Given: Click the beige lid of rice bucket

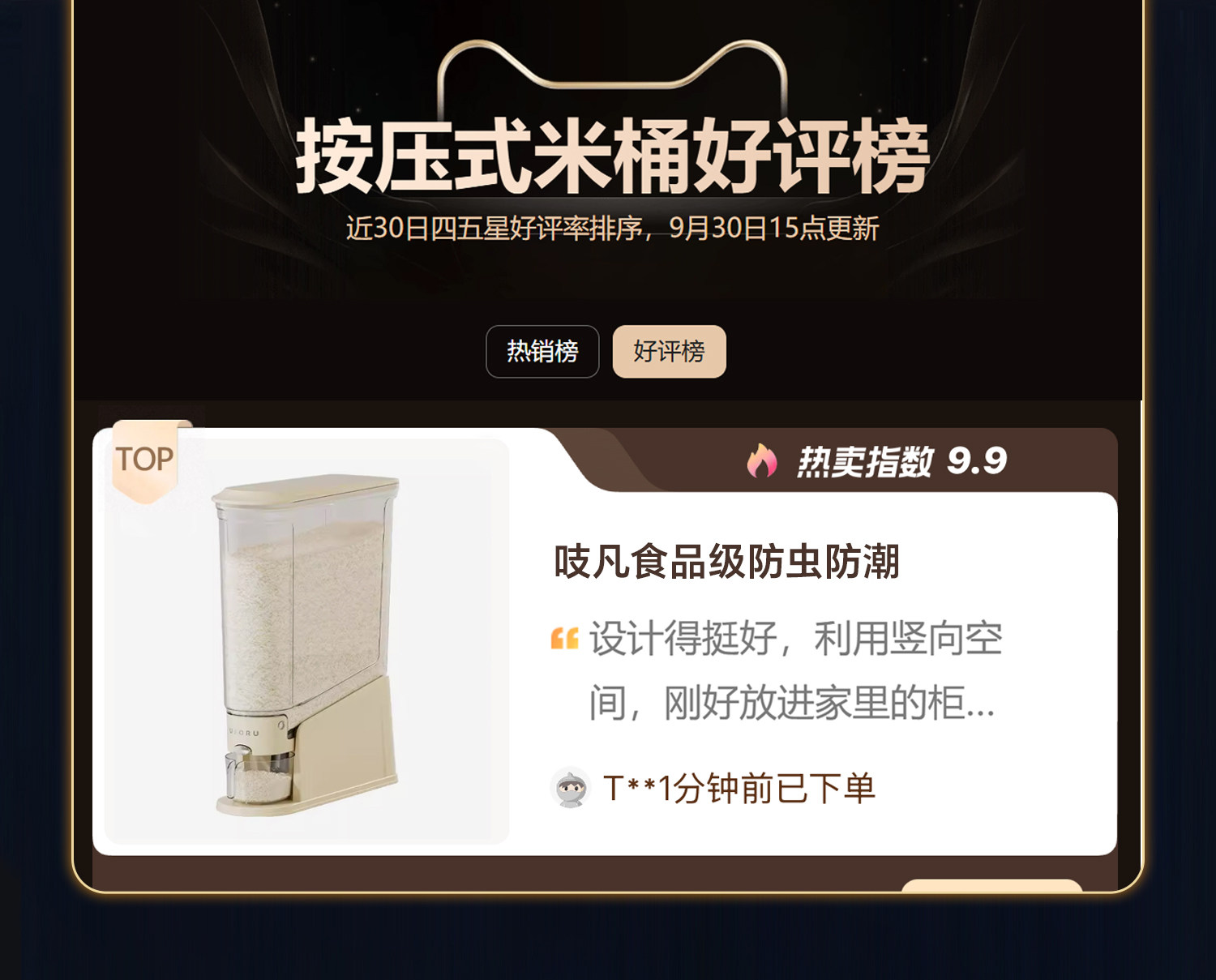Looking at the screenshot, I should tap(306, 488).
